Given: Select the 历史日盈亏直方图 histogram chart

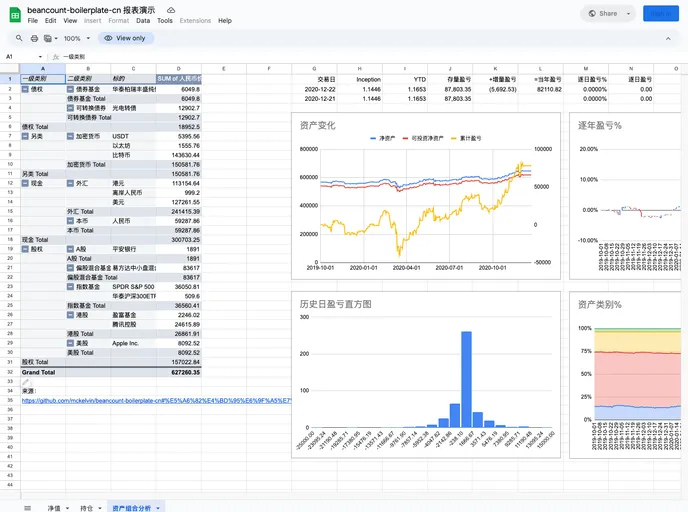Looking at the screenshot, I should coord(426,375).
